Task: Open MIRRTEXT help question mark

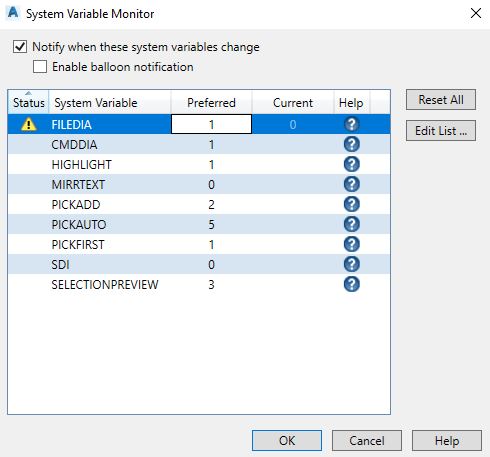Action: (352, 184)
